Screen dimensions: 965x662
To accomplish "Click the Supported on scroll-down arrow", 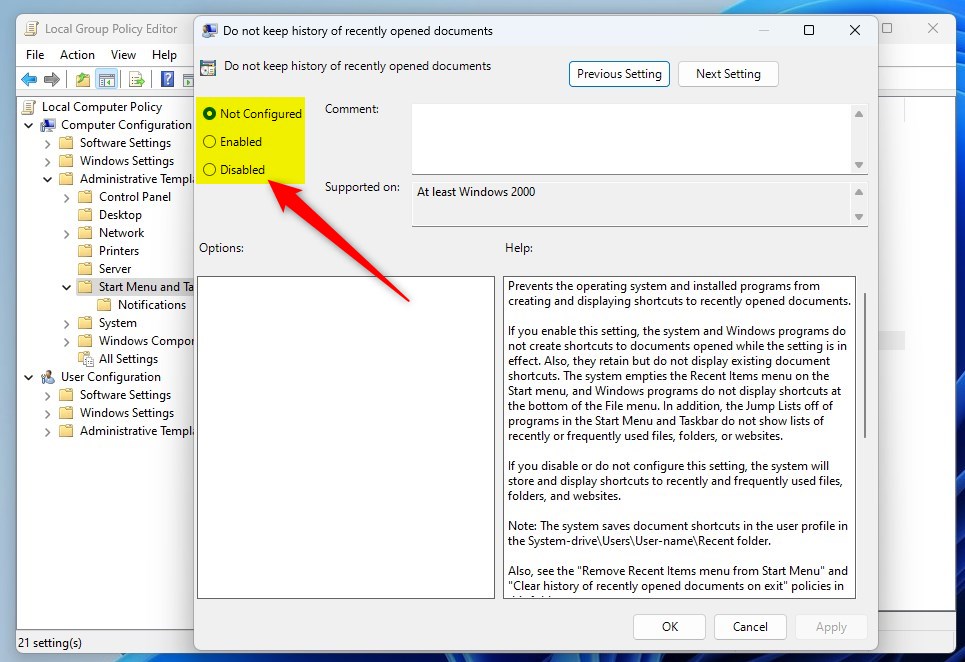I will [859, 217].
